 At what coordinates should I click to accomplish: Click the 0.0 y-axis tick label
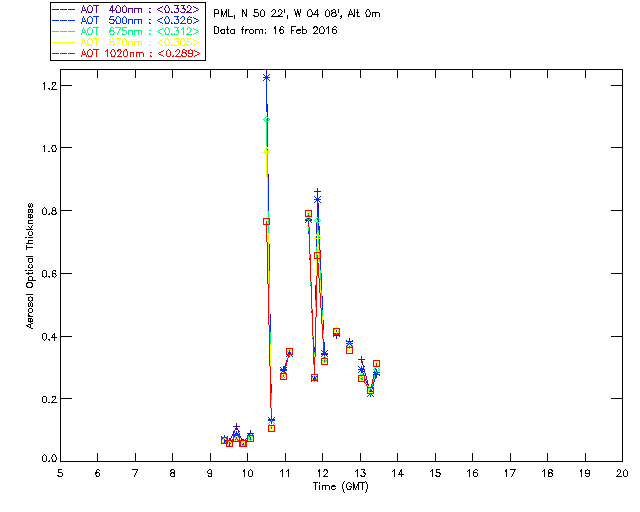(x=48, y=459)
